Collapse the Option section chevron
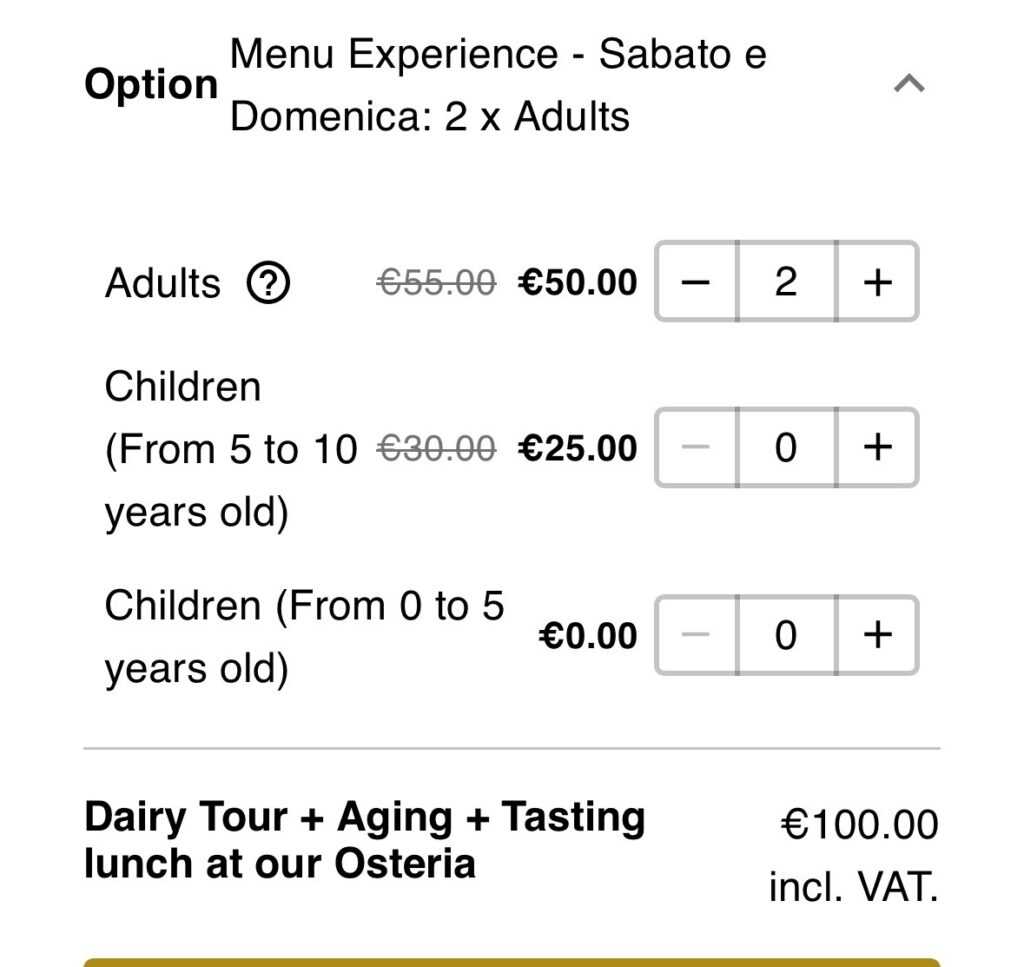Image resolution: width=1024 pixels, height=967 pixels. point(908,84)
